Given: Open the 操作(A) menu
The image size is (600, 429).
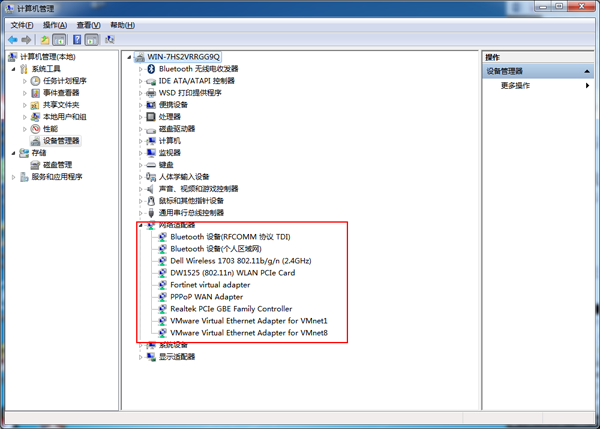Looking at the screenshot, I should pos(55,25).
